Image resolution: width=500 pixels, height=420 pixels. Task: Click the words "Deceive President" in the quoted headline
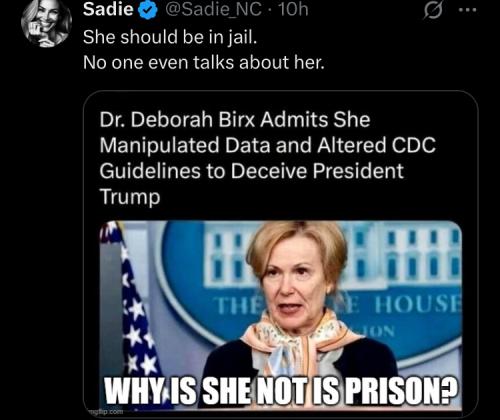coord(317,171)
